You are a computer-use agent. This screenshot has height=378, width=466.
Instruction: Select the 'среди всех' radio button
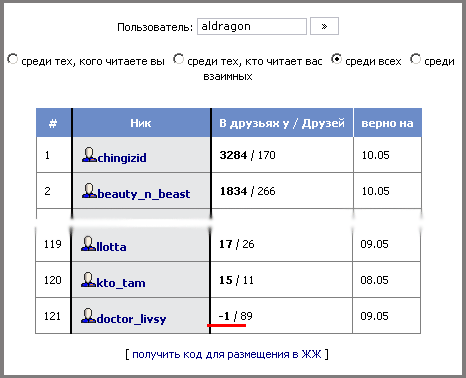tap(337, 59)
